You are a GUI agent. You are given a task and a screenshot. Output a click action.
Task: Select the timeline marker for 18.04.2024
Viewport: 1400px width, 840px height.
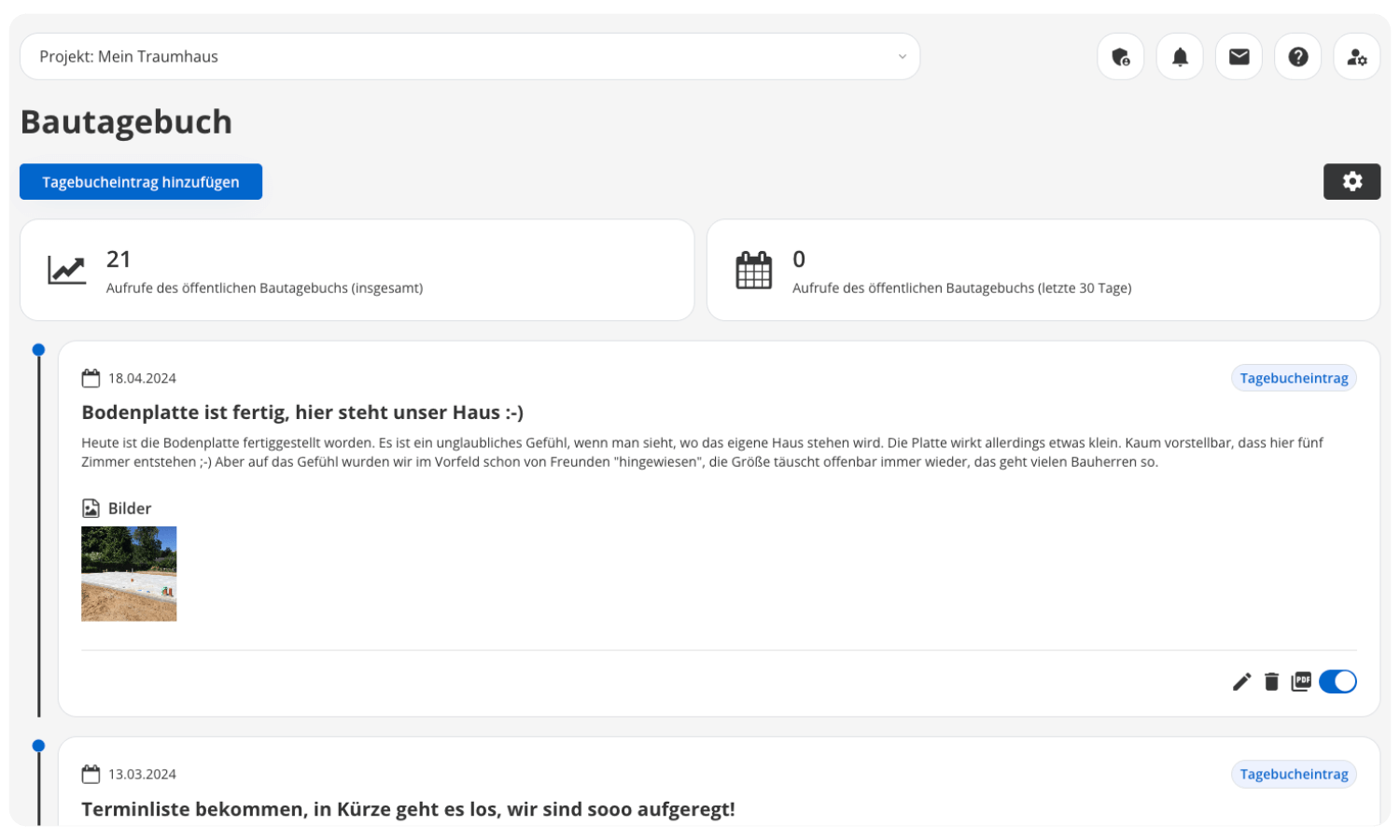38,350
